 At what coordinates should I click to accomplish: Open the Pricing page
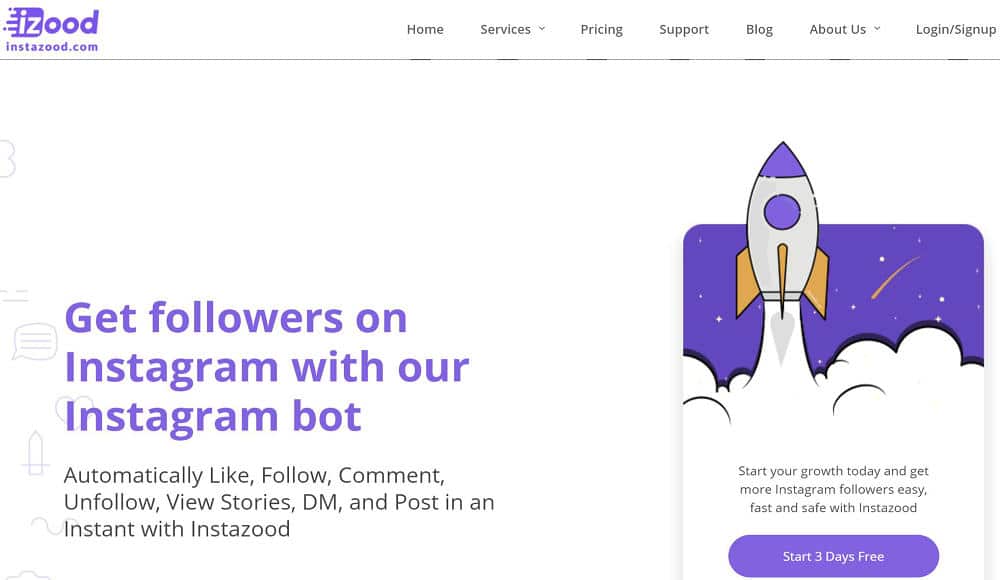point(601,29)
